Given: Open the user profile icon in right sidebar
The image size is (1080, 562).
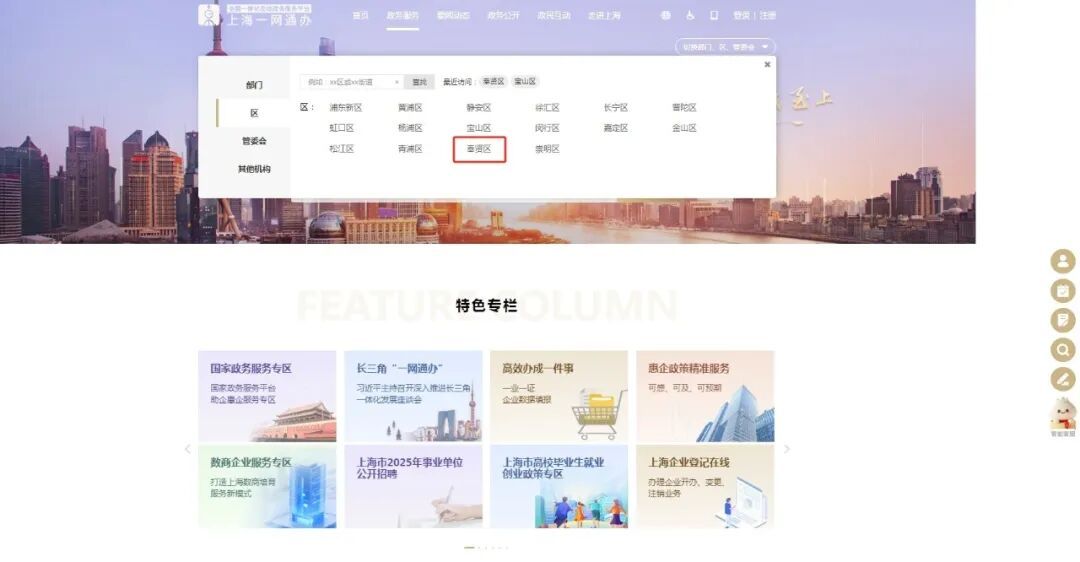Looking at the screenshot, I should pos(1063,261).
